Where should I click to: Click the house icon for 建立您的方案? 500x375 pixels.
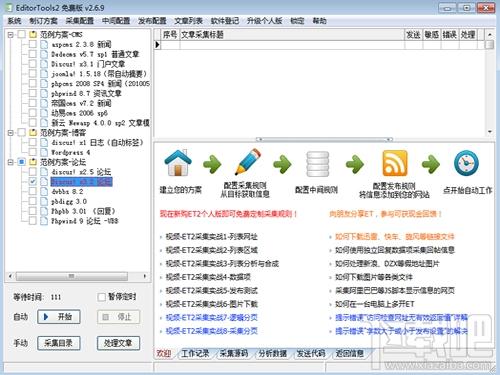click(178, 163)
